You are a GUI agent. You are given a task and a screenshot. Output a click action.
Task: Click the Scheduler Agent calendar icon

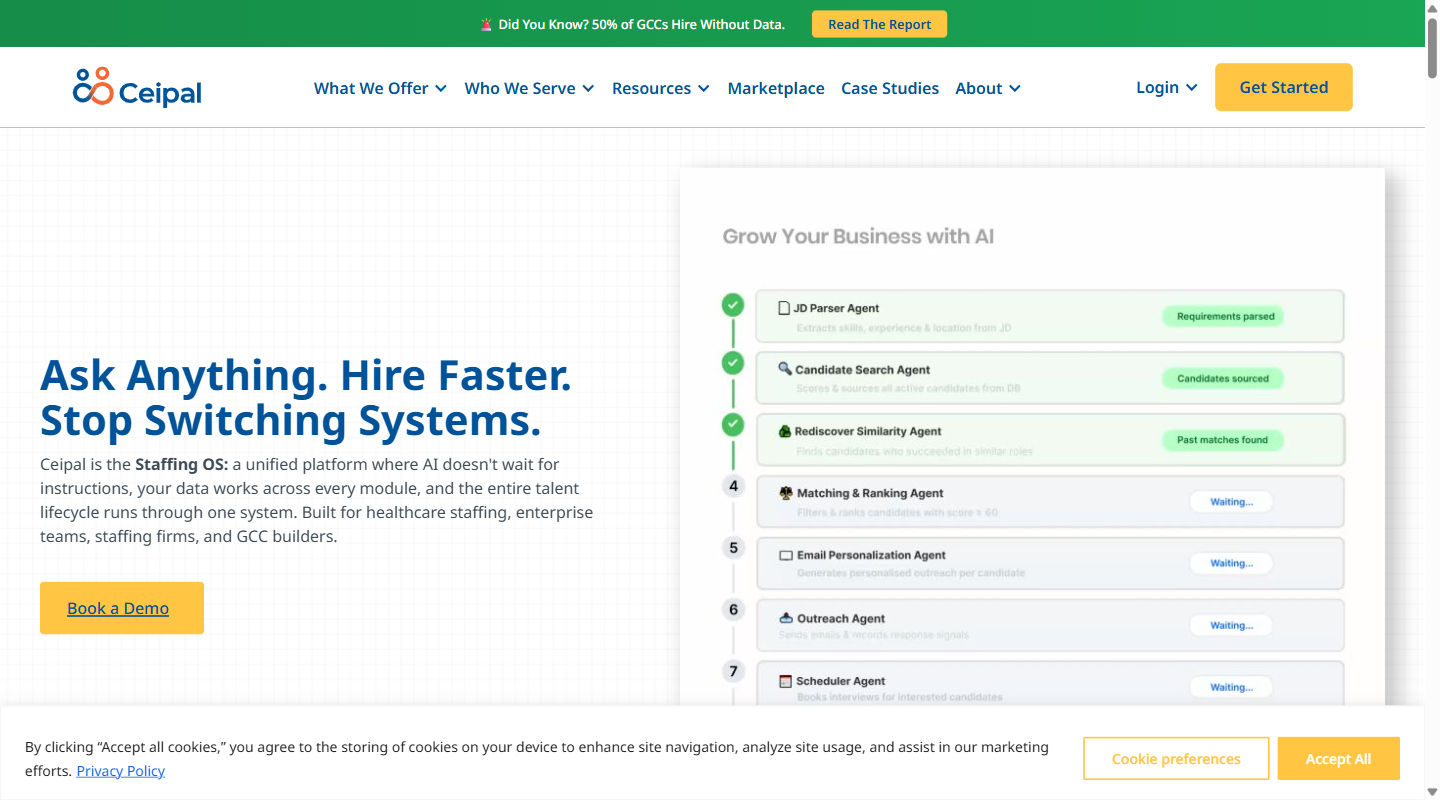(785, 681)
